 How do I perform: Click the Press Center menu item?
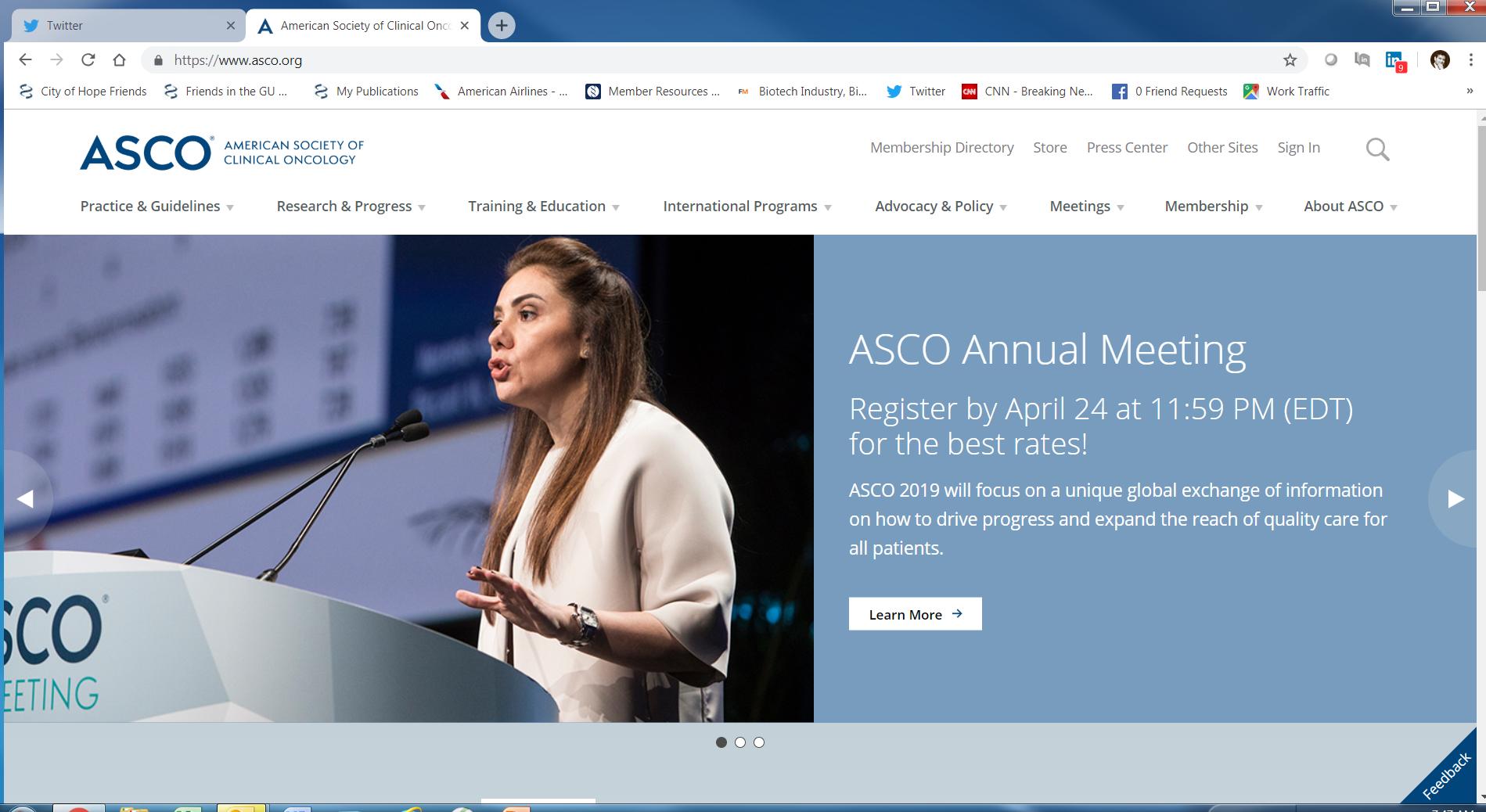tap(1127, 147)
